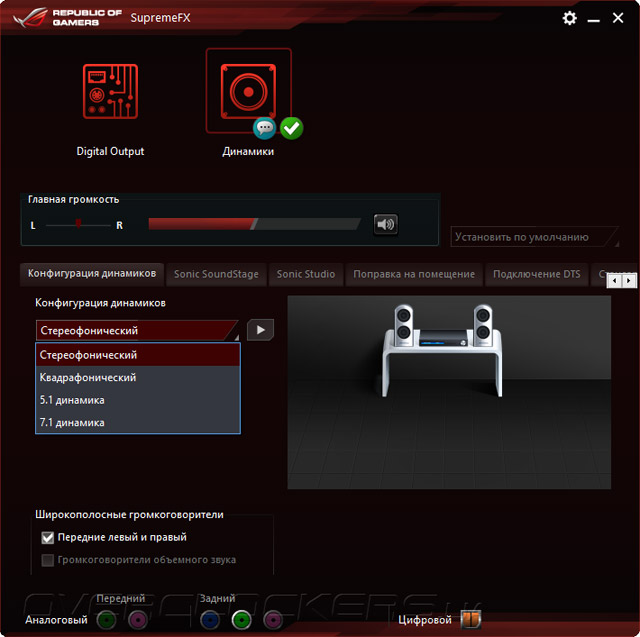640x637 pixels.
Task: Click the green checkmark default device badge
Action: 291,128
